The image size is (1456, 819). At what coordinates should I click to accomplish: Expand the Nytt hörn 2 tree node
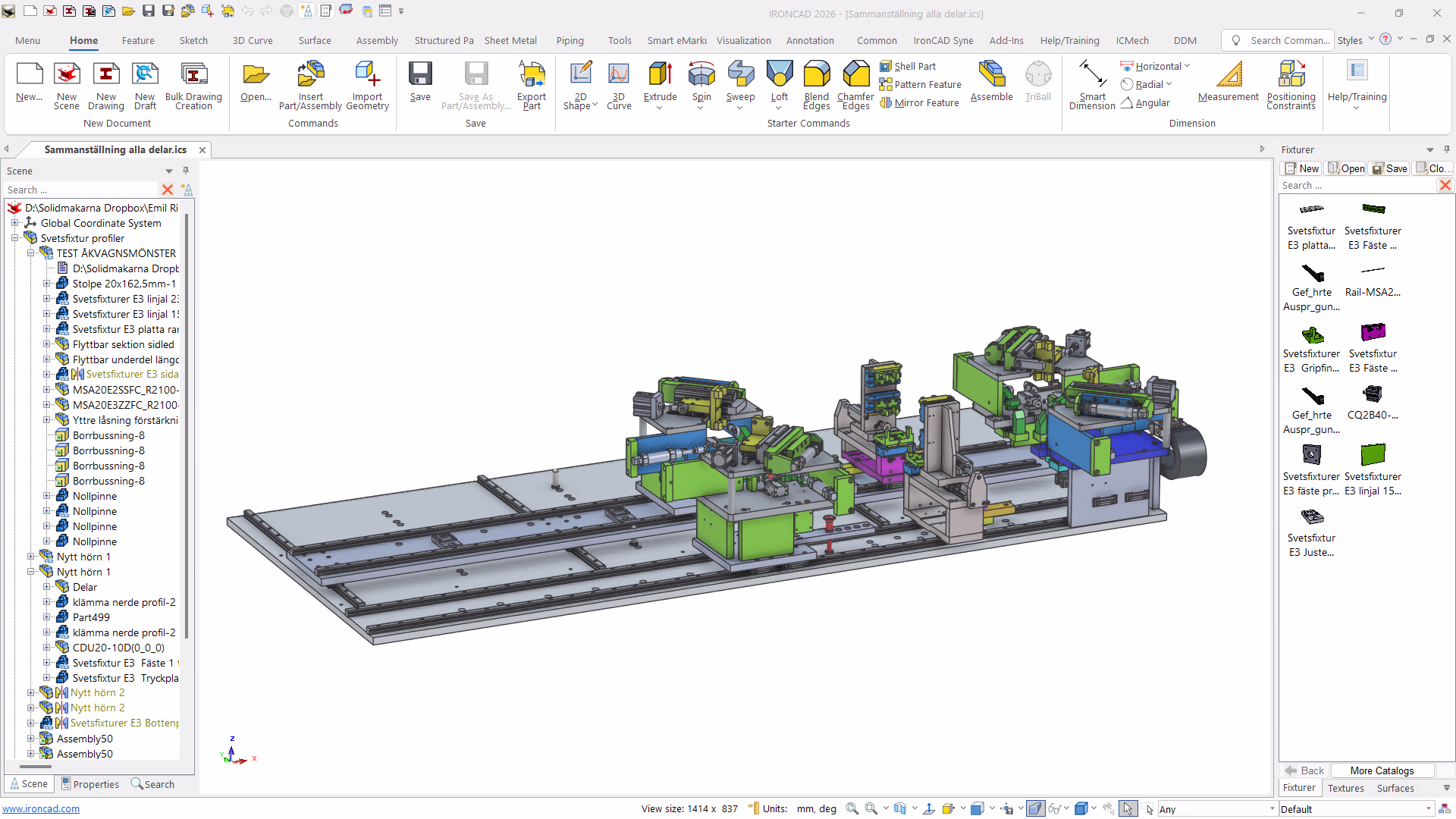click(x=31, y=693)
